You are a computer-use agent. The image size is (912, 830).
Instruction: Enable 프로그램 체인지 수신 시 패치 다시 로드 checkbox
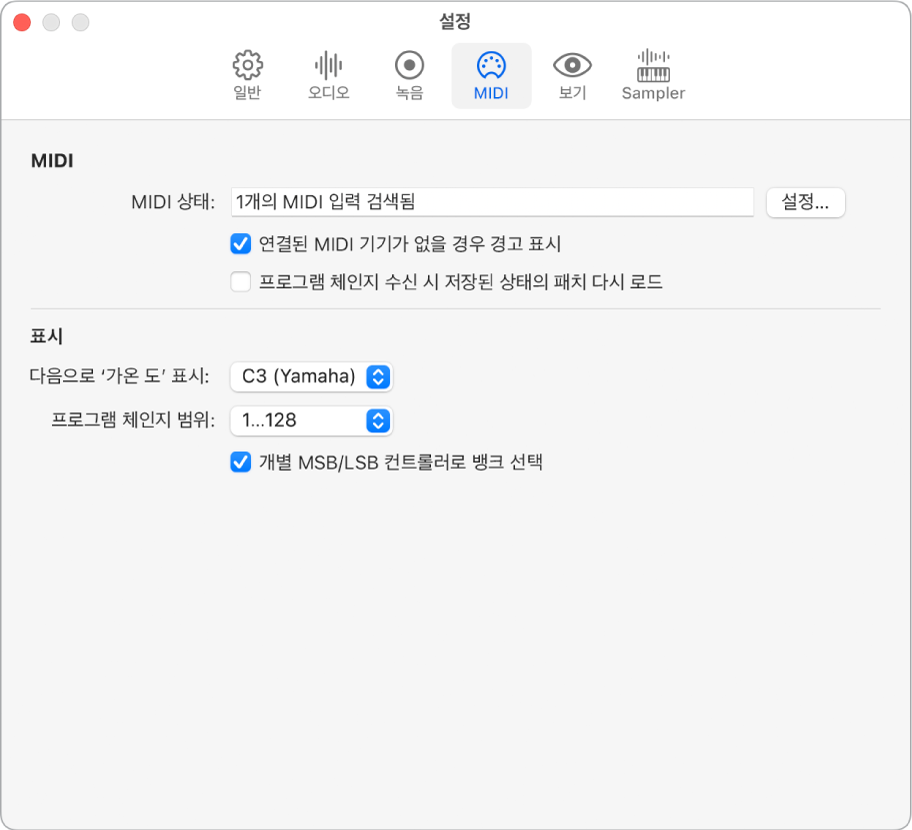tap(240, 282)
